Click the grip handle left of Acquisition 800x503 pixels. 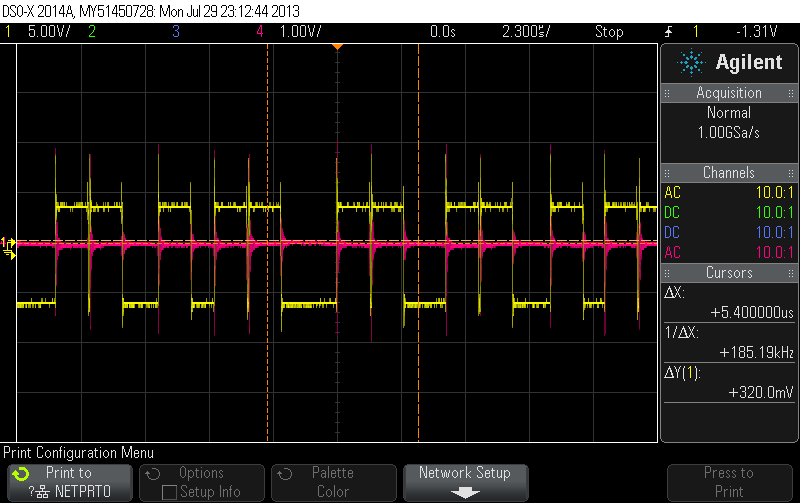coord(667,93)
